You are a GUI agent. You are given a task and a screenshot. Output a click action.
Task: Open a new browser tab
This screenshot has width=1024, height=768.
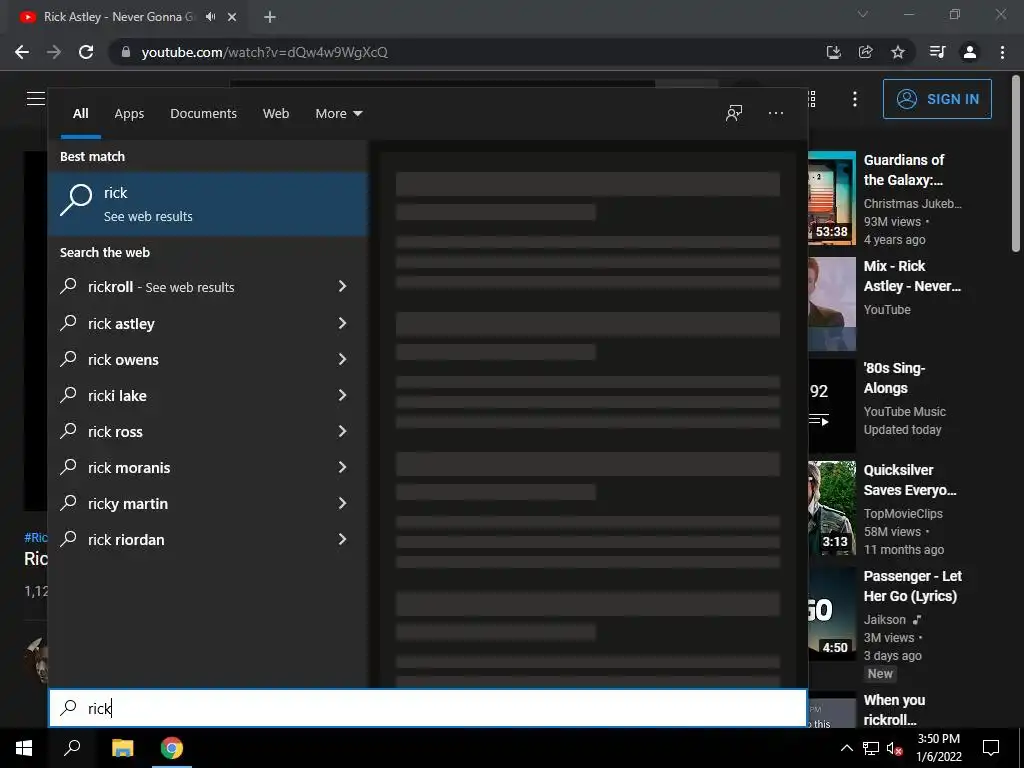[x=270, y=17]
